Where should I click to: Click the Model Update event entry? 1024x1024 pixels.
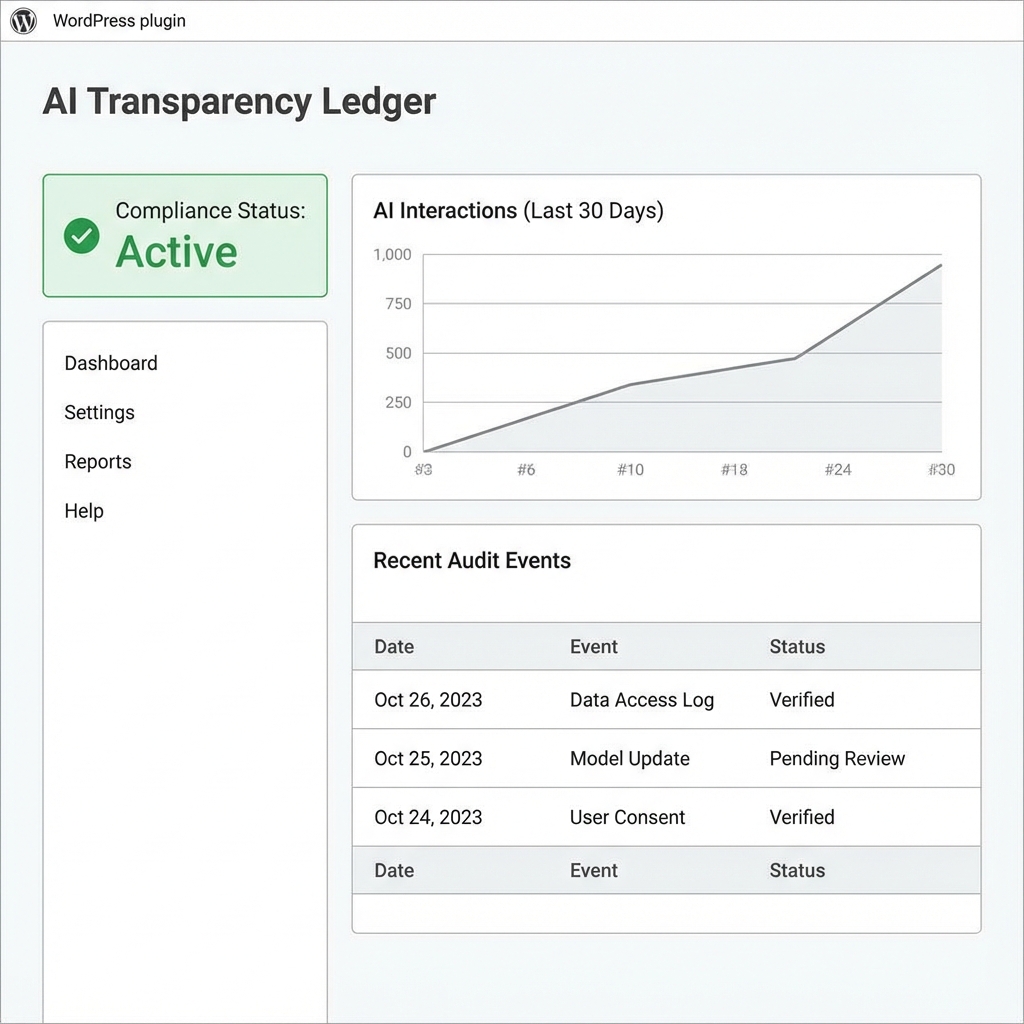point(629,759)
